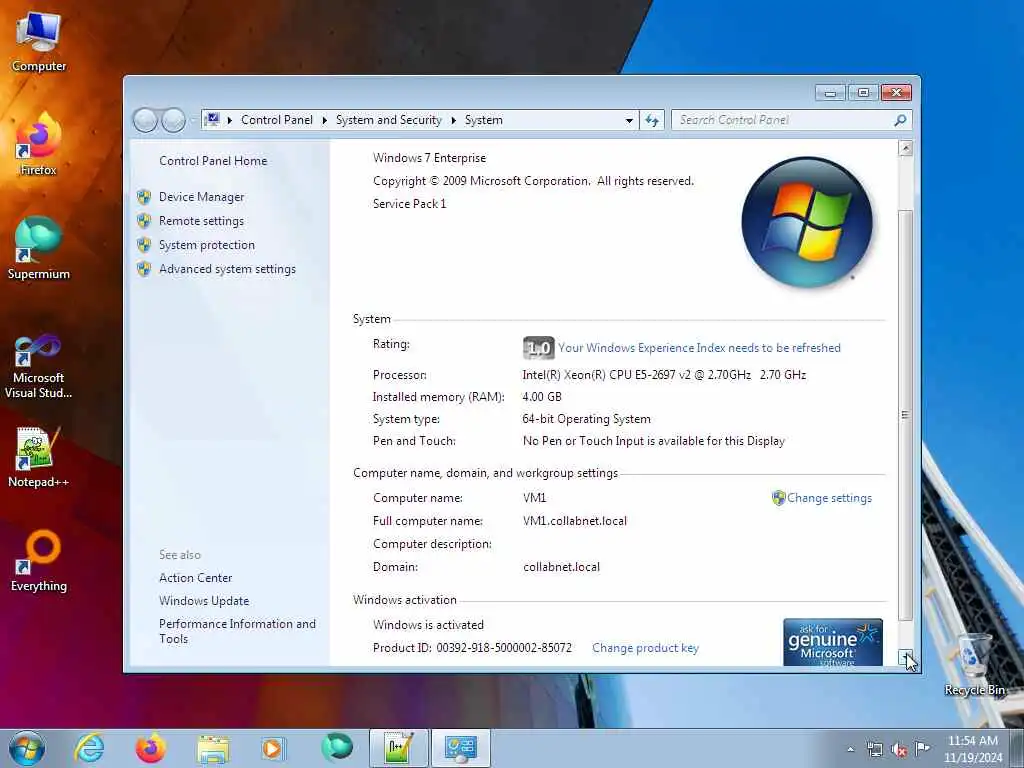
Task: Open Firefox from the taskbar
Action: coord(150,748)
